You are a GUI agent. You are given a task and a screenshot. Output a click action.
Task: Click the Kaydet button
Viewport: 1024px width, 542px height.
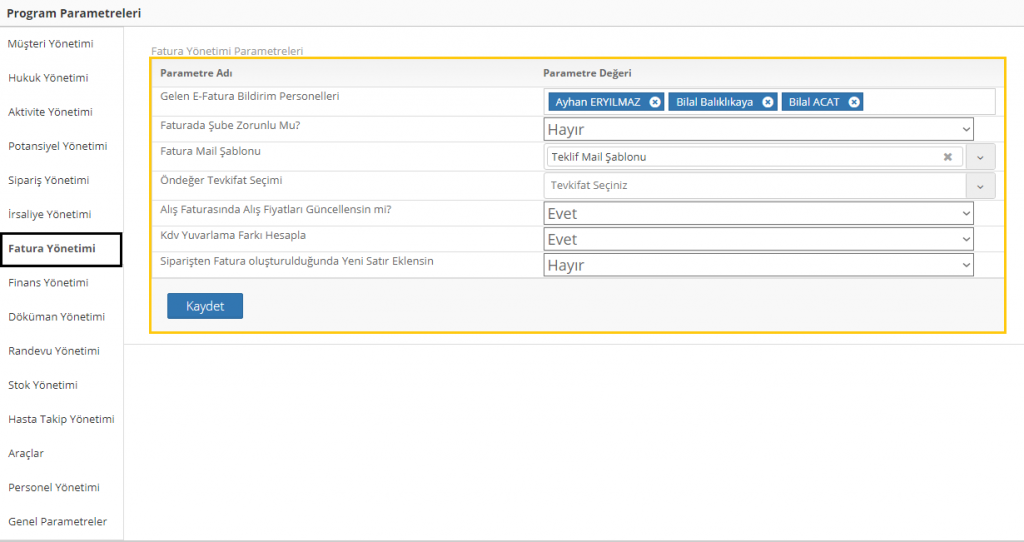click(205, 306)
